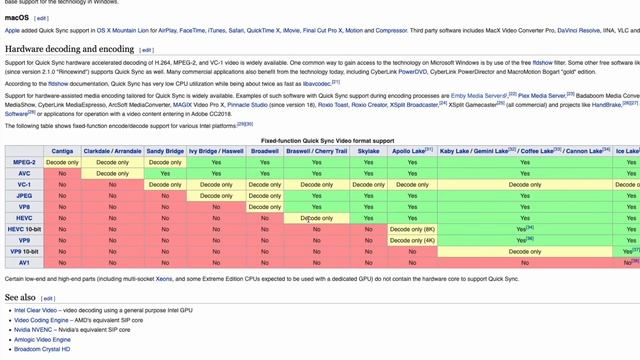Select Cantiga 'Decode only' cell in MPEG-2 row
640x360 pixels.
pos(62,162)
